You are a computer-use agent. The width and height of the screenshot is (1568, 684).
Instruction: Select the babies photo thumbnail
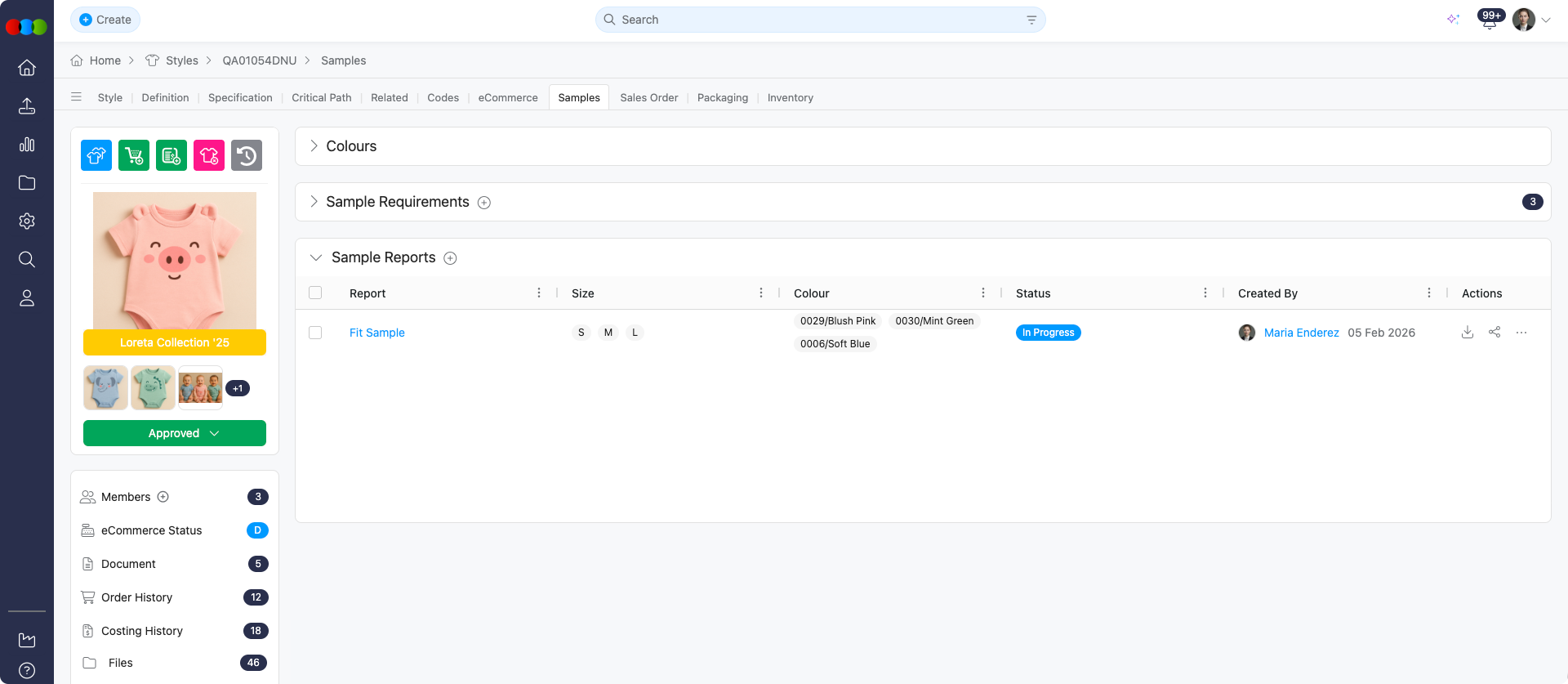pos(200,387)
